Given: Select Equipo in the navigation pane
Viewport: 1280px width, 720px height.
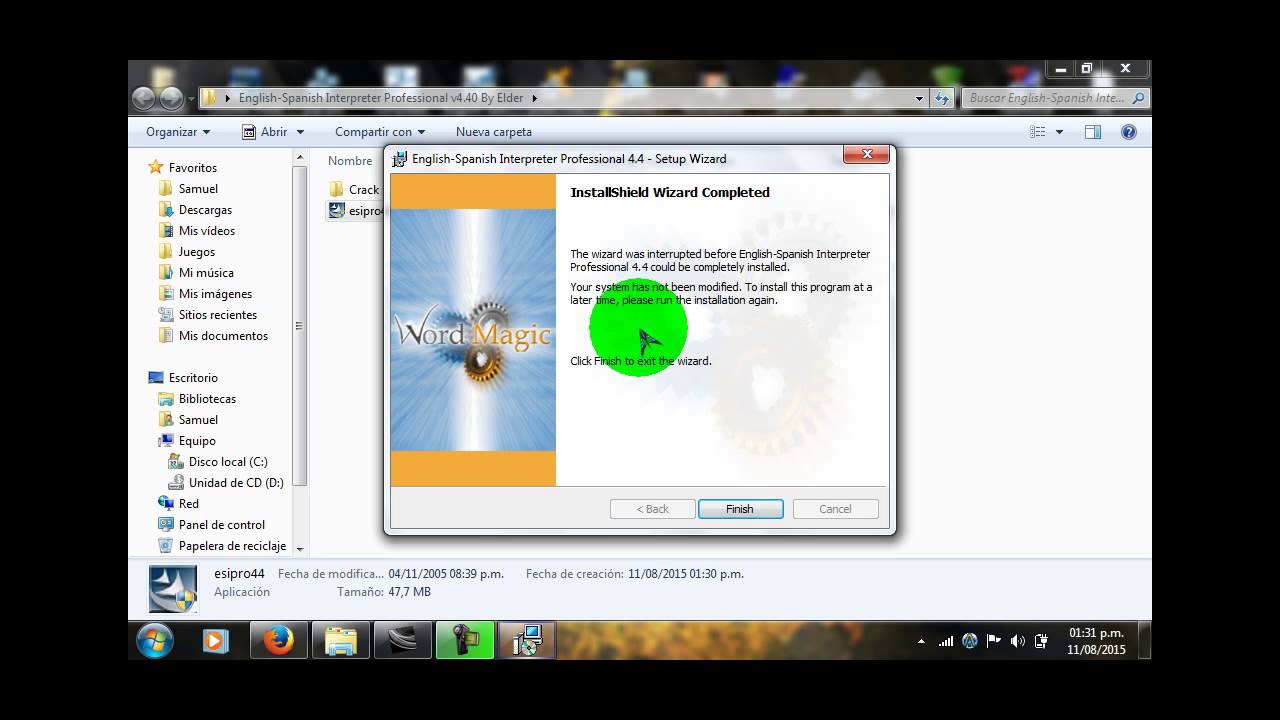Looking at the screenshot, I should pyautogui.click(x=197, y=441).
